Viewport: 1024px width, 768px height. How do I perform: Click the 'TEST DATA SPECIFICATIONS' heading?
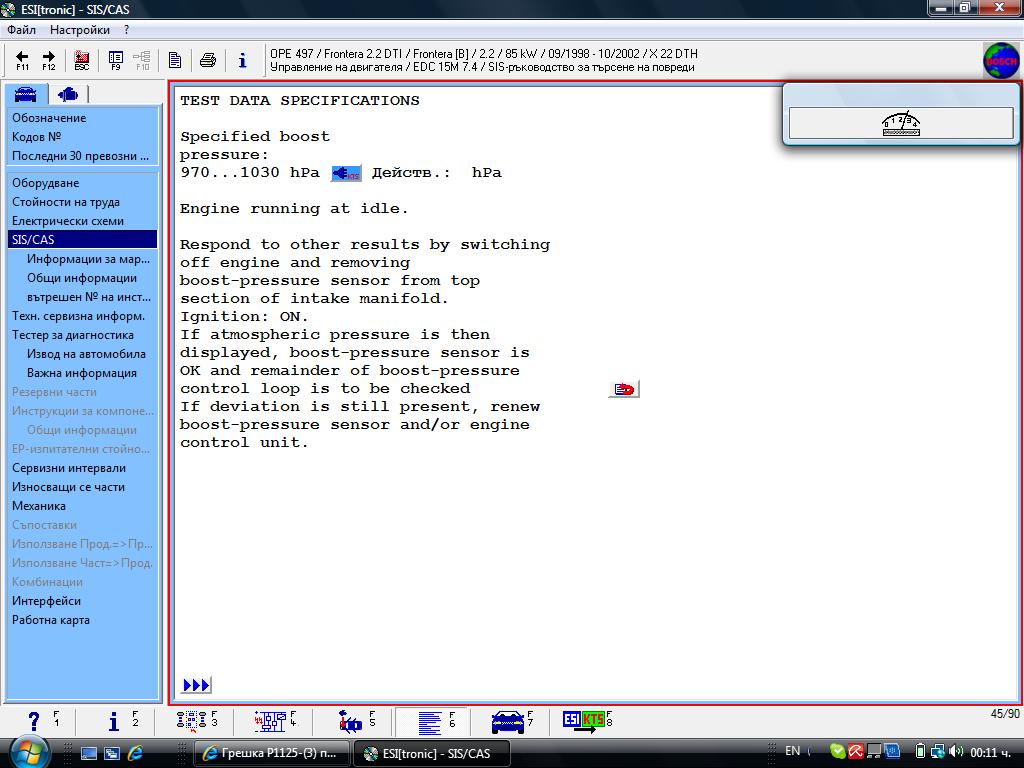(x=300, y=101)
